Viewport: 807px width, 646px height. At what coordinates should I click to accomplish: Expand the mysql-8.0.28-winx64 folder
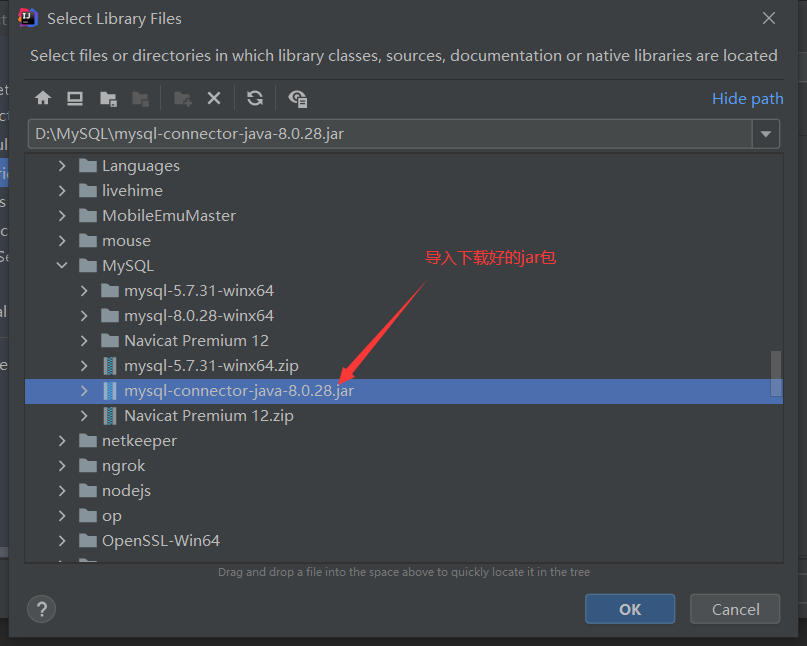point(84,316)
